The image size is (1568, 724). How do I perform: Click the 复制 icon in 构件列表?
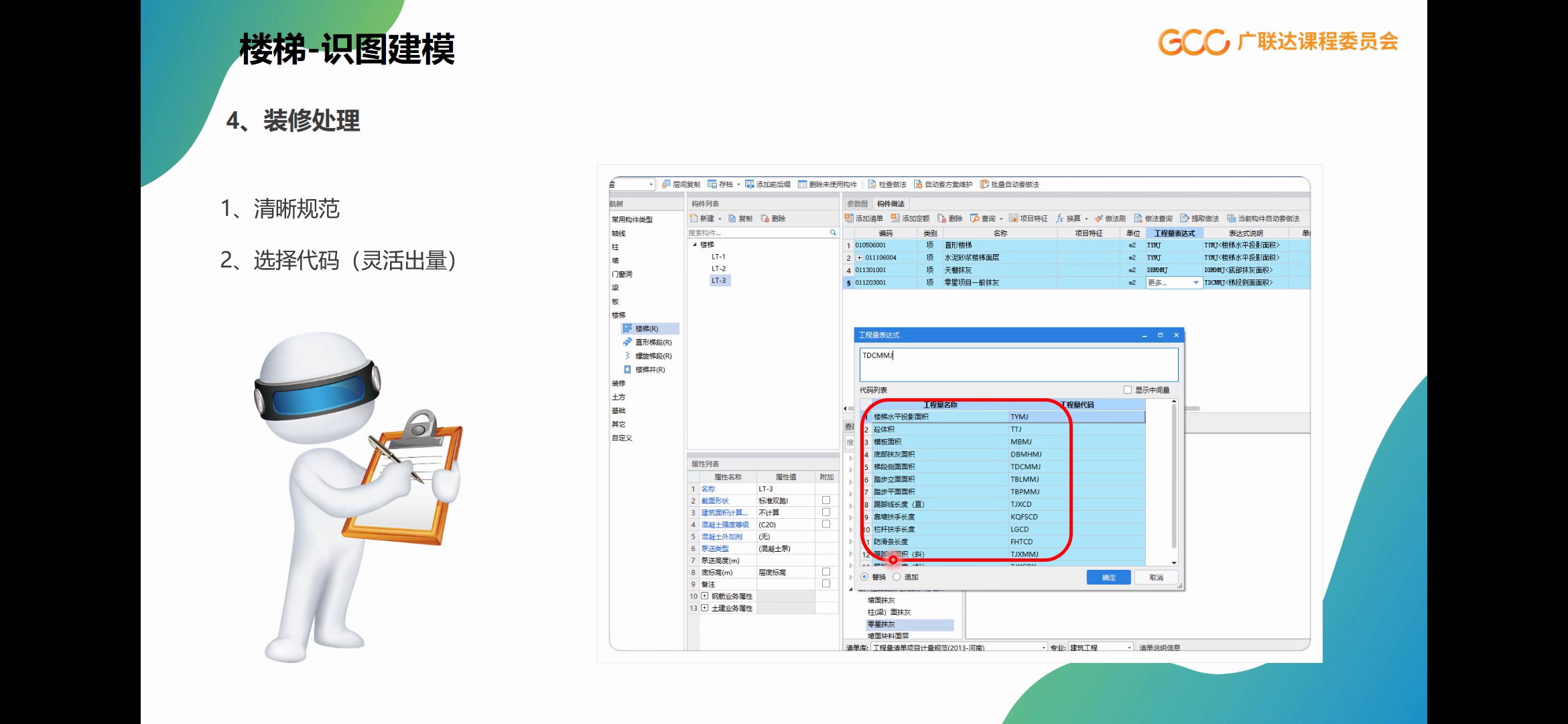[732, 219]
